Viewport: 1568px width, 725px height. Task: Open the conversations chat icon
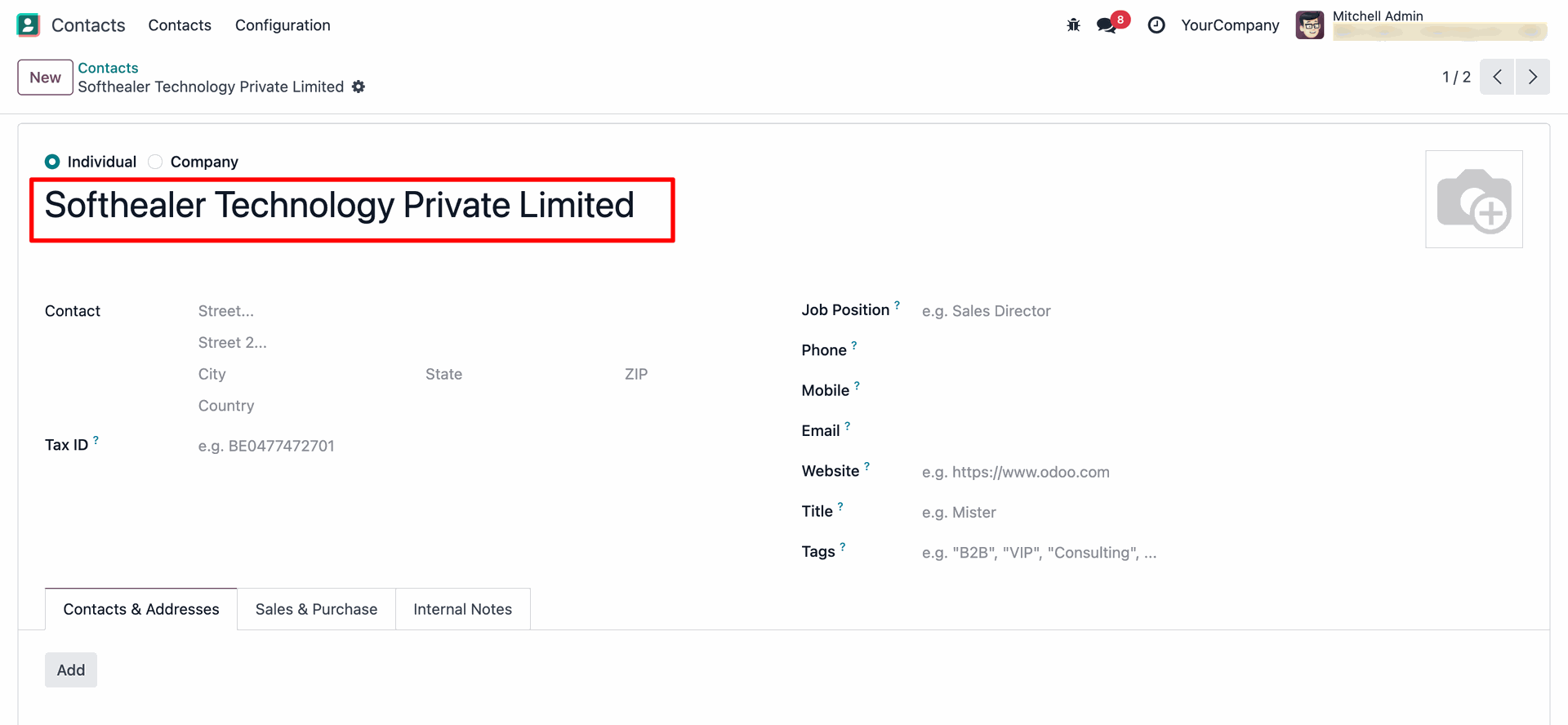click(1107, 25)
